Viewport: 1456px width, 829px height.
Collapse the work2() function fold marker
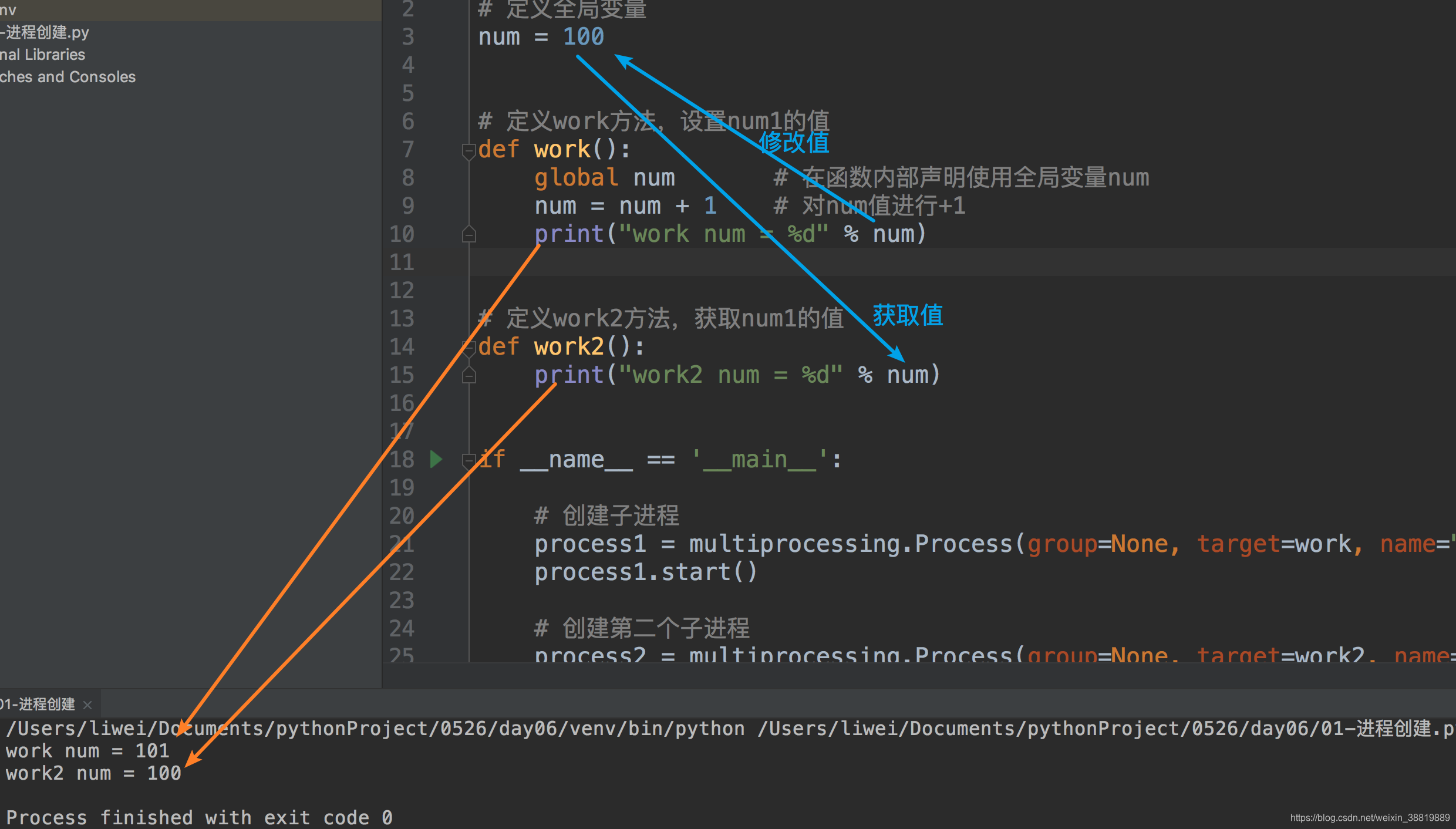coord(469,348)
